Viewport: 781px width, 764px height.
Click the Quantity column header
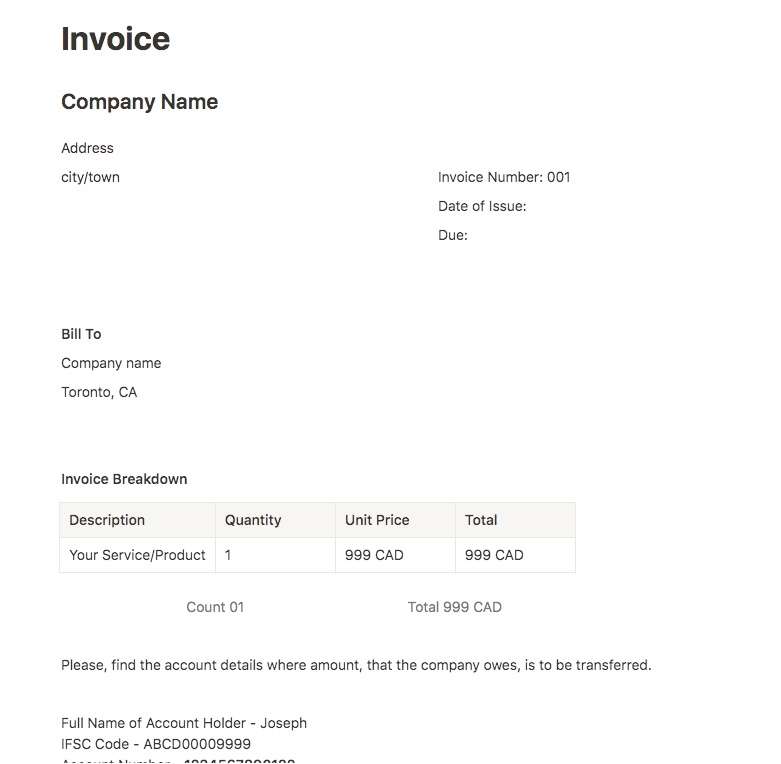pos(275,520)
